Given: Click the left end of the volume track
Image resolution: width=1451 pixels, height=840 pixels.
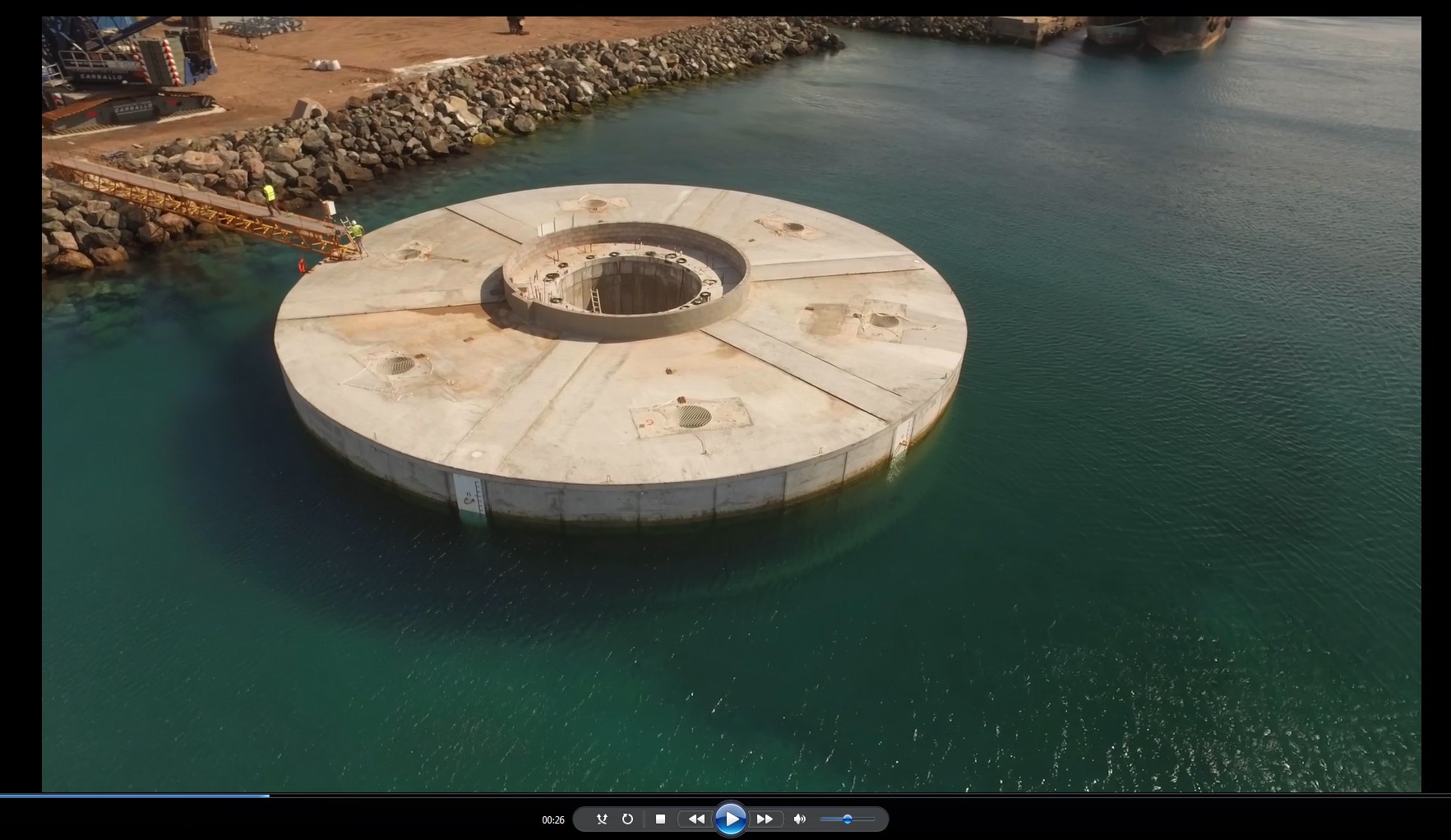Looking at the screenshot, I should tap(822, 819).
